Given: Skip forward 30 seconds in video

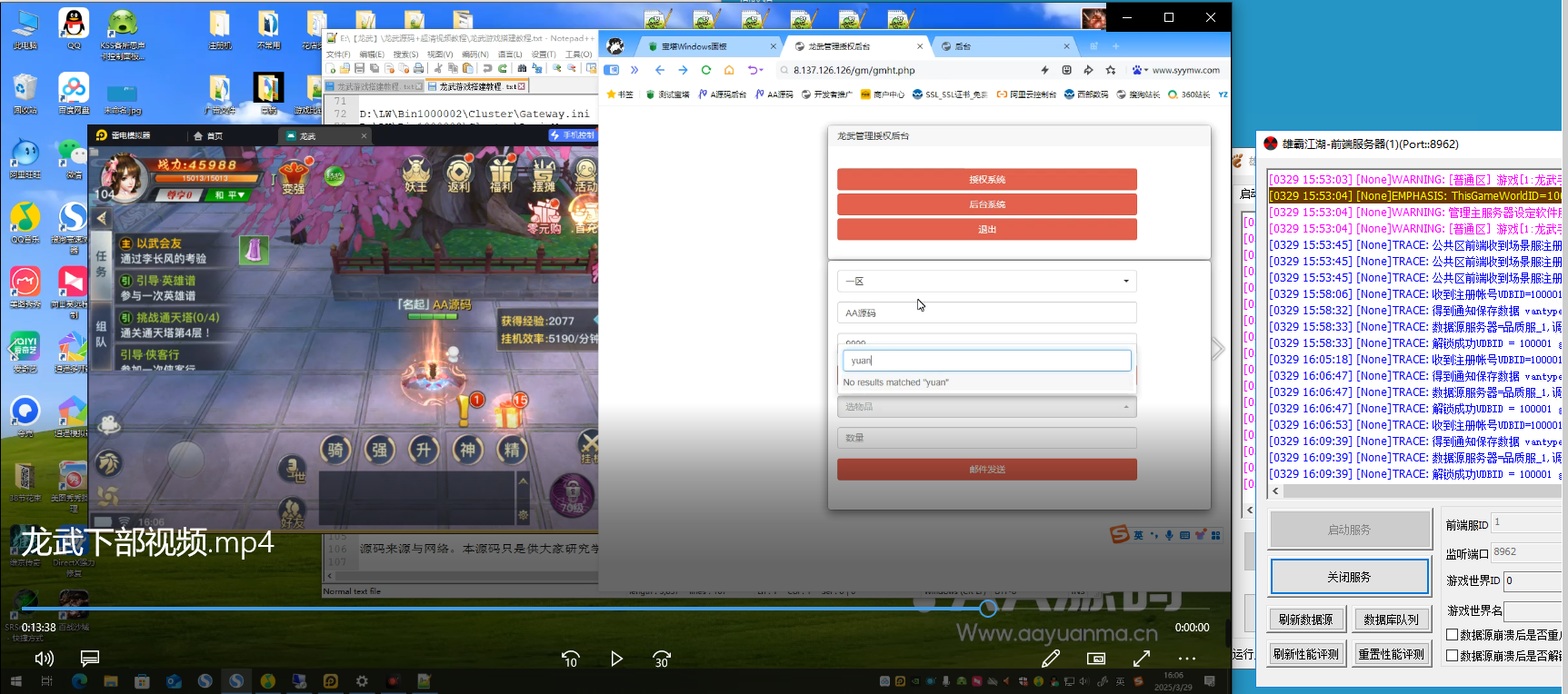Looking at the screenshot, I should point(662,659).
